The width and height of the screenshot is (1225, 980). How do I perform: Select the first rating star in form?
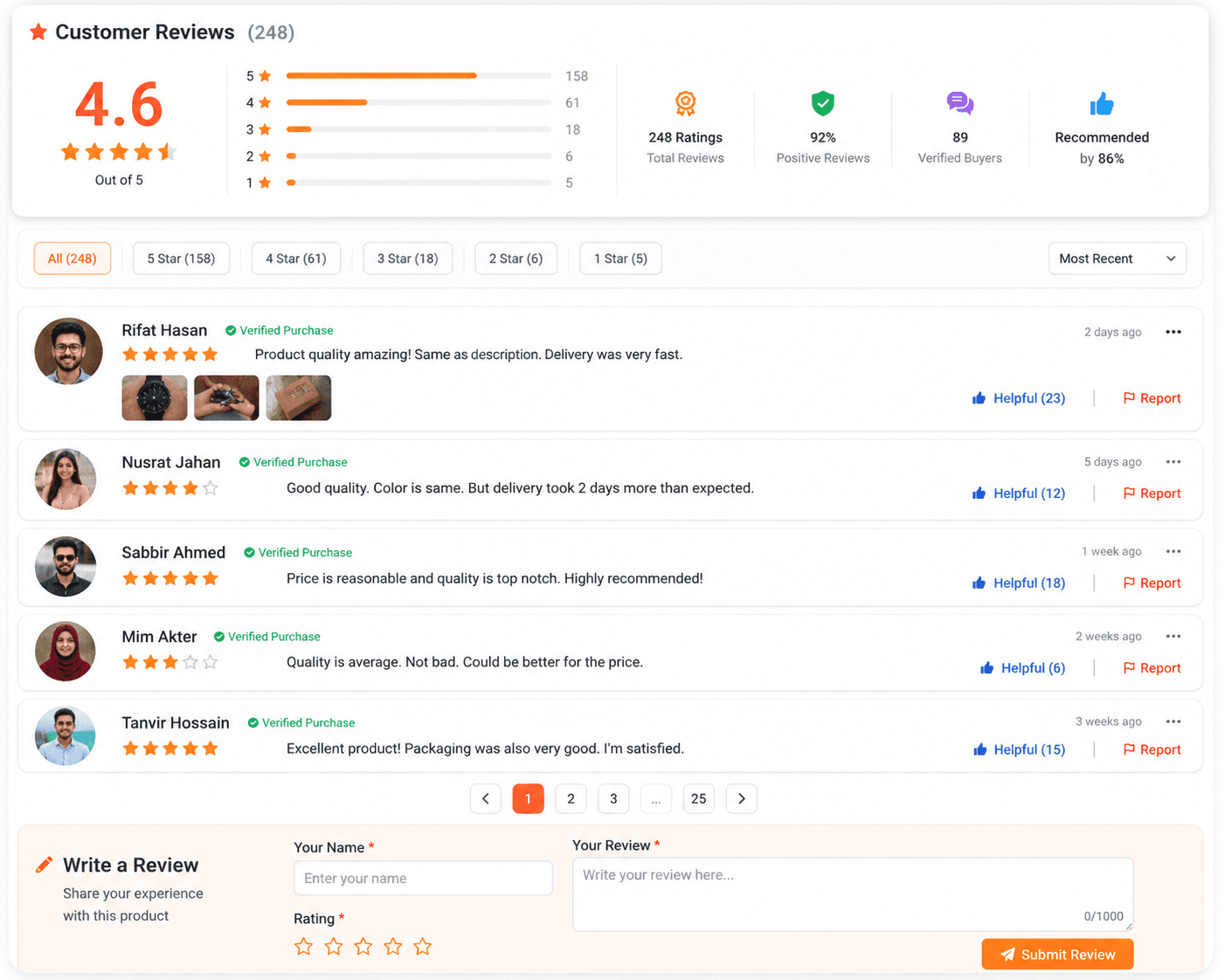[303, 946]
